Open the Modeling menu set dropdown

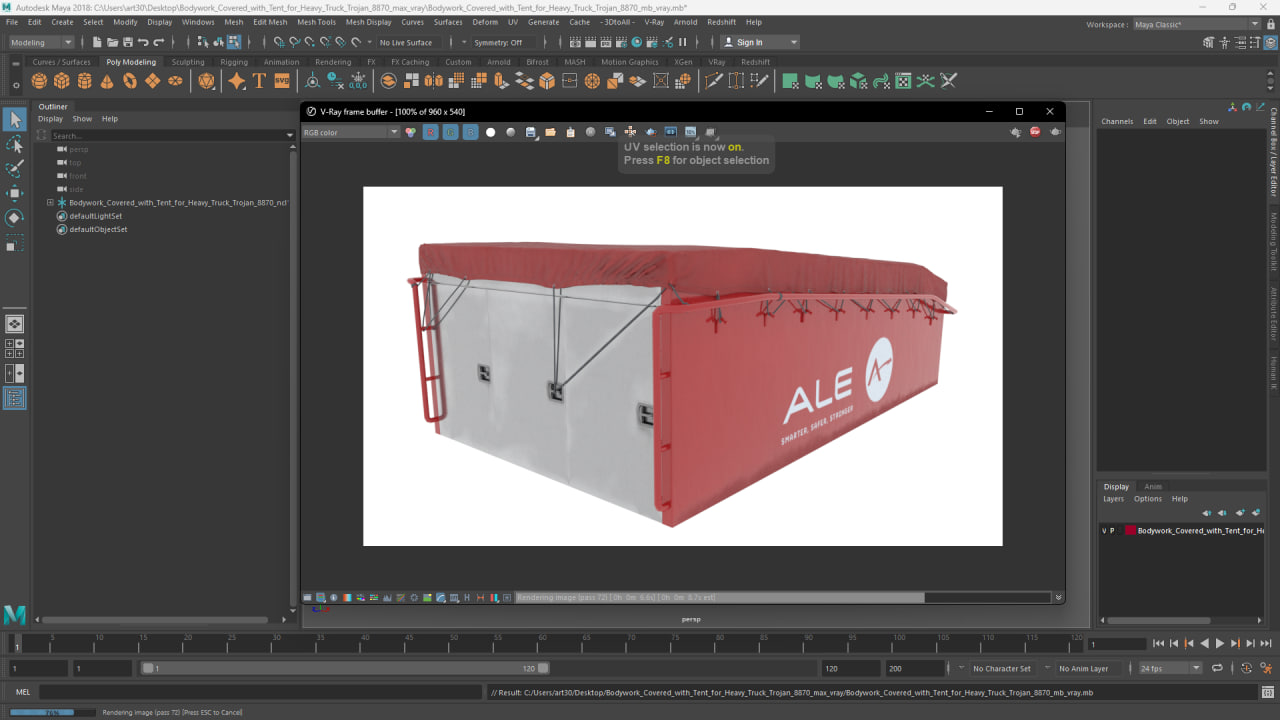tap(41, 42)
